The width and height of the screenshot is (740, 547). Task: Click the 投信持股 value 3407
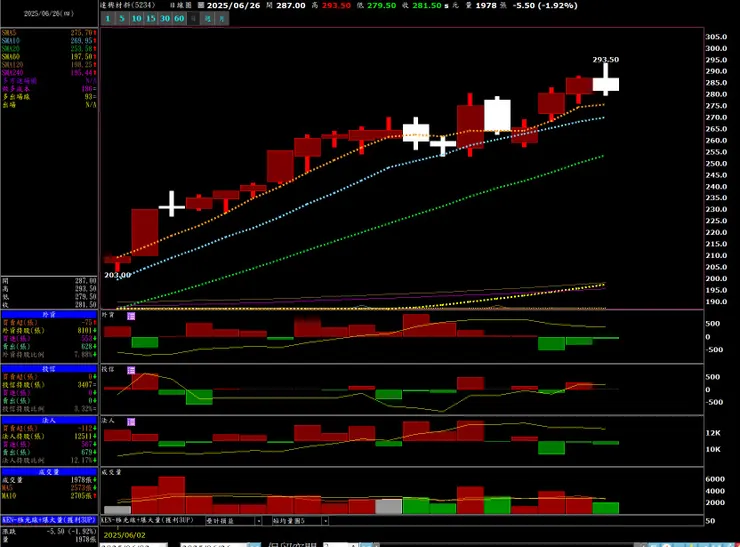(x=85, y=385)
